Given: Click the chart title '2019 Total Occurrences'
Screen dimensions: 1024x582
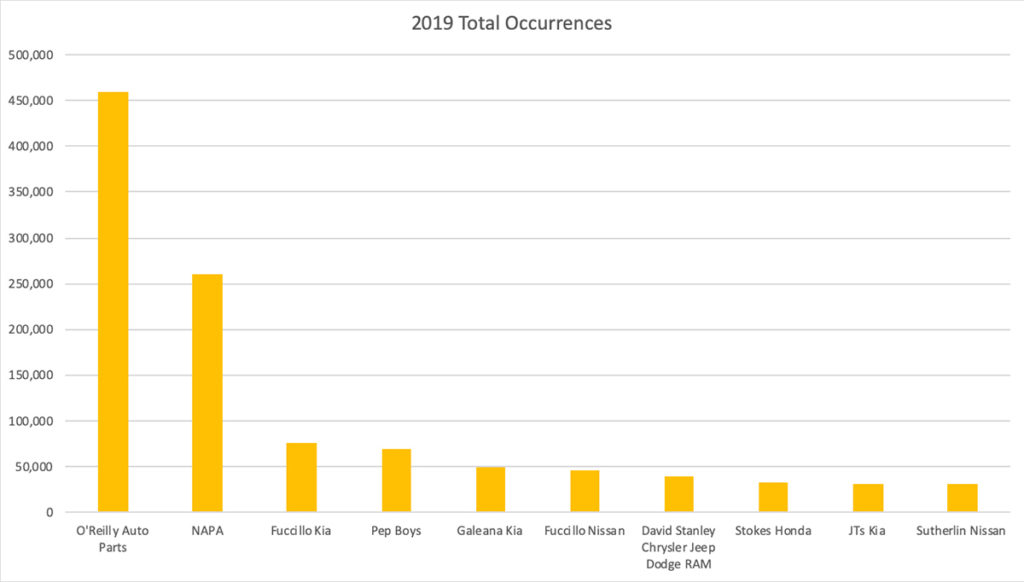Looking at the screenshot, I should pos(511,23).
